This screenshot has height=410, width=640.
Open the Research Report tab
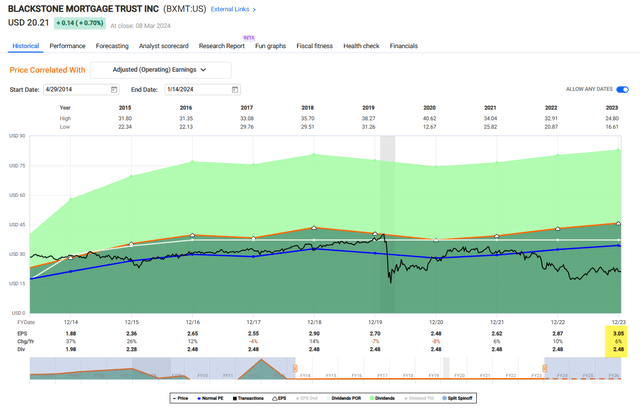click(x=222, y=46)
